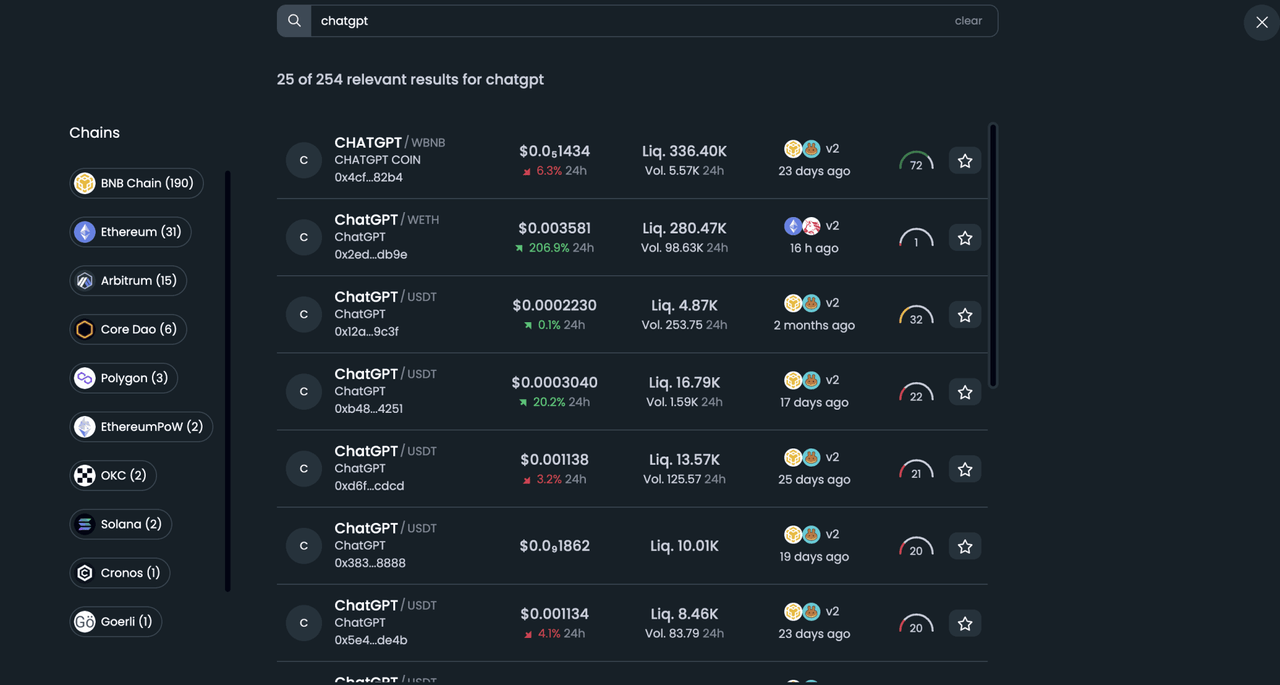Choose the Solana (2) chain filter

tap(120, 524)
